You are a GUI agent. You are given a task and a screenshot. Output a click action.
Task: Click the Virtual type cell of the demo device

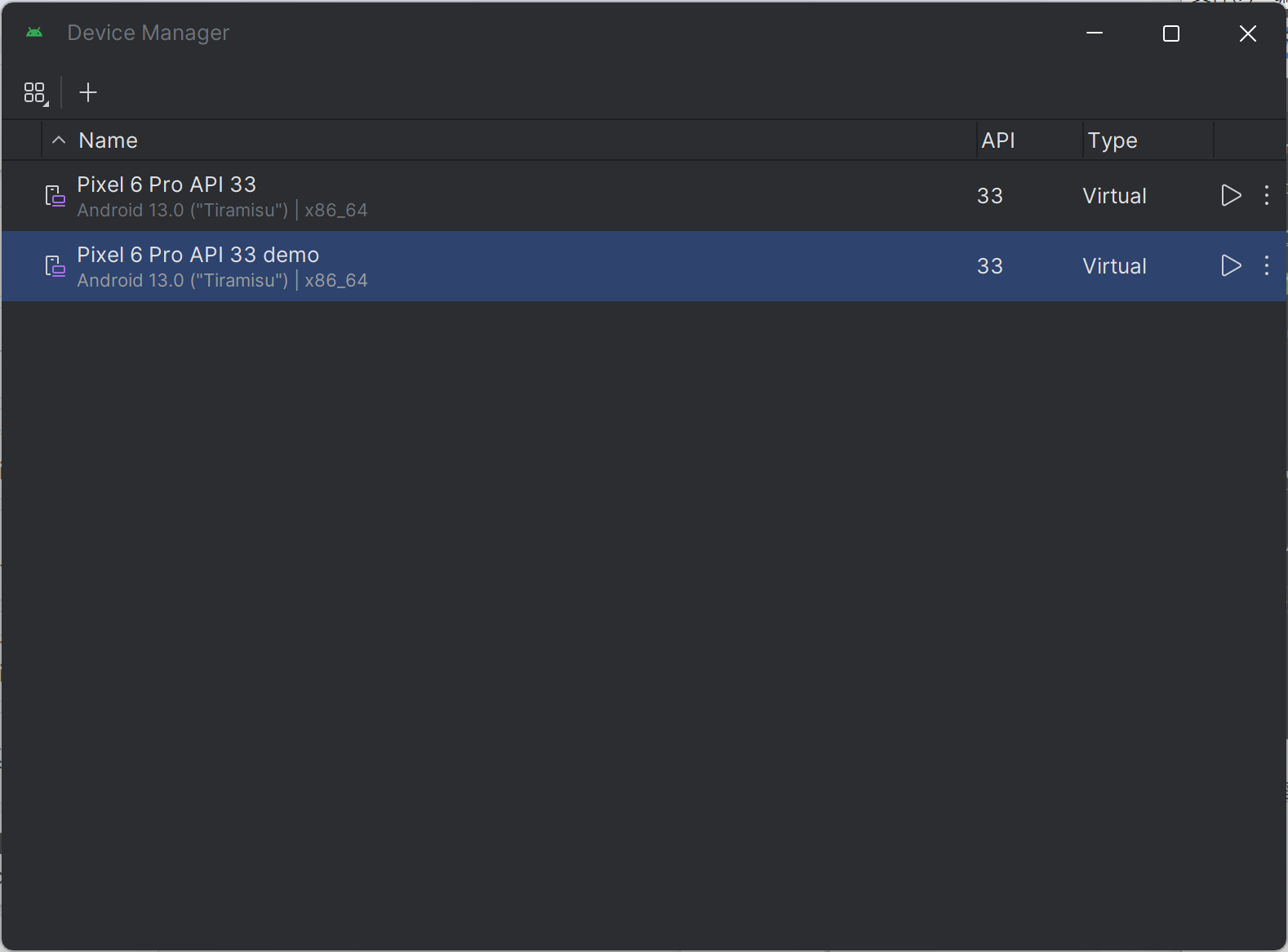[x=1114, y=266]
